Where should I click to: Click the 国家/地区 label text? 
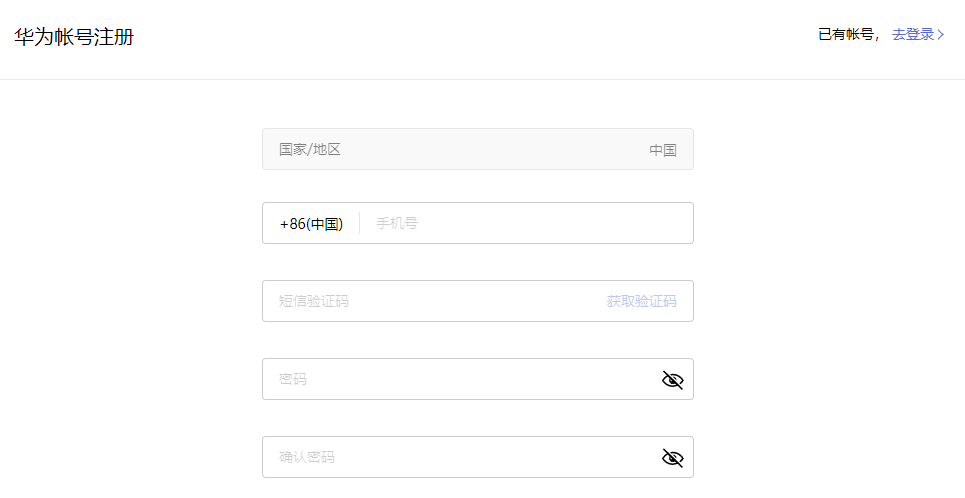pos(310,150)
